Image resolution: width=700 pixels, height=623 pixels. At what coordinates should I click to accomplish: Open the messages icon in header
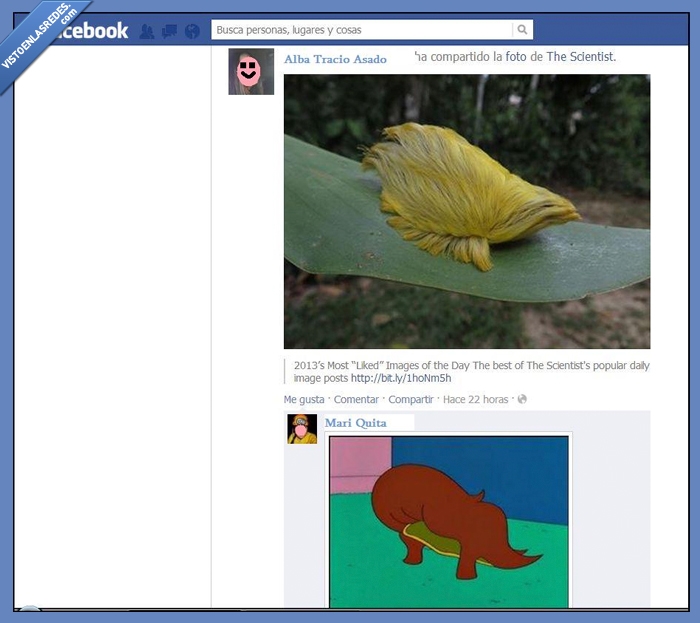pos(169,31)
